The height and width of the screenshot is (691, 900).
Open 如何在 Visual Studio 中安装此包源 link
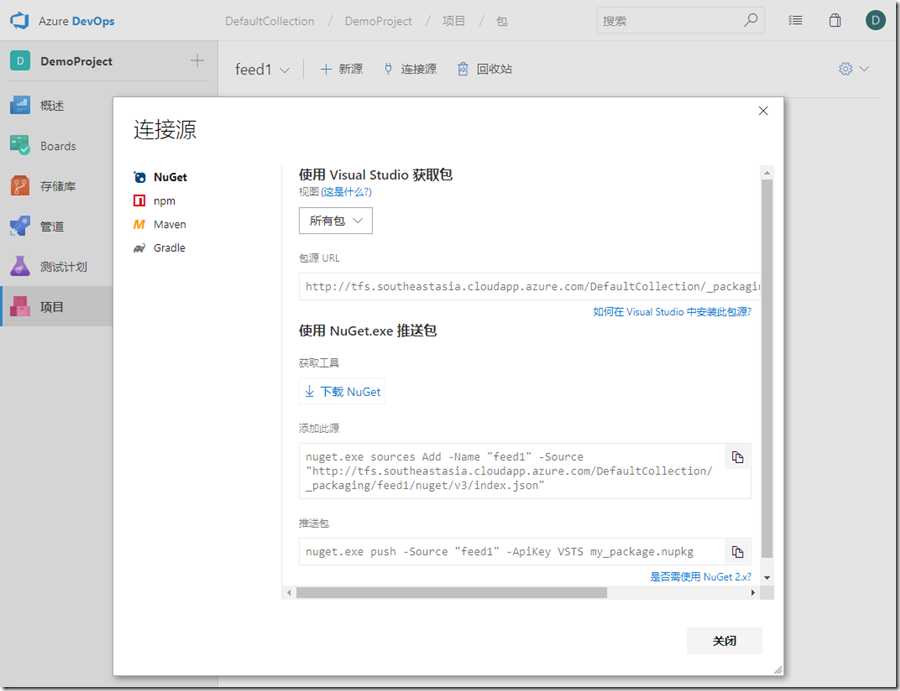(672, 312)
